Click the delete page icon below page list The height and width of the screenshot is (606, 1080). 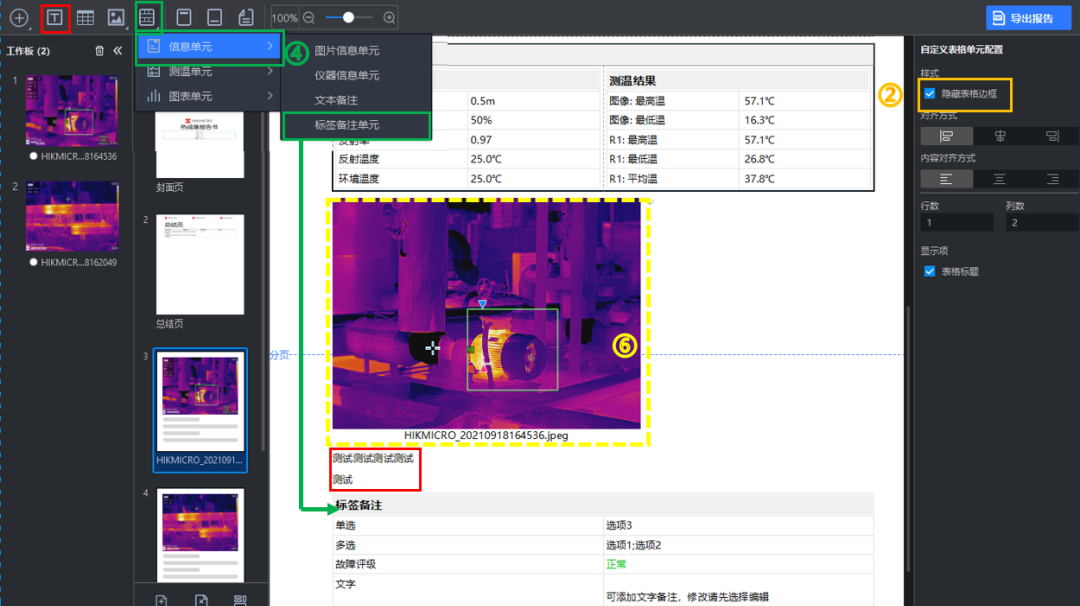(x=201, y=600)
